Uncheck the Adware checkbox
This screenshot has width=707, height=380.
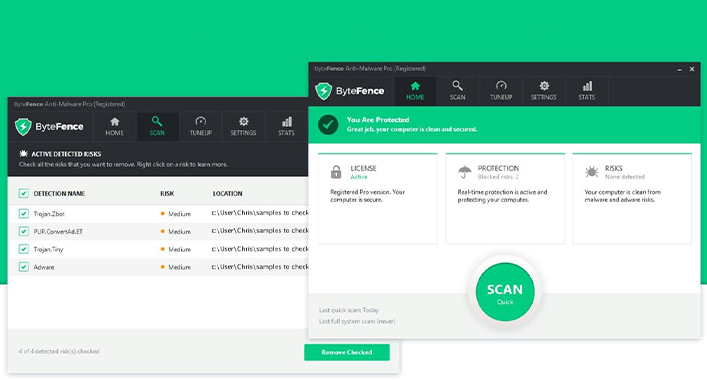pos(23,267)
